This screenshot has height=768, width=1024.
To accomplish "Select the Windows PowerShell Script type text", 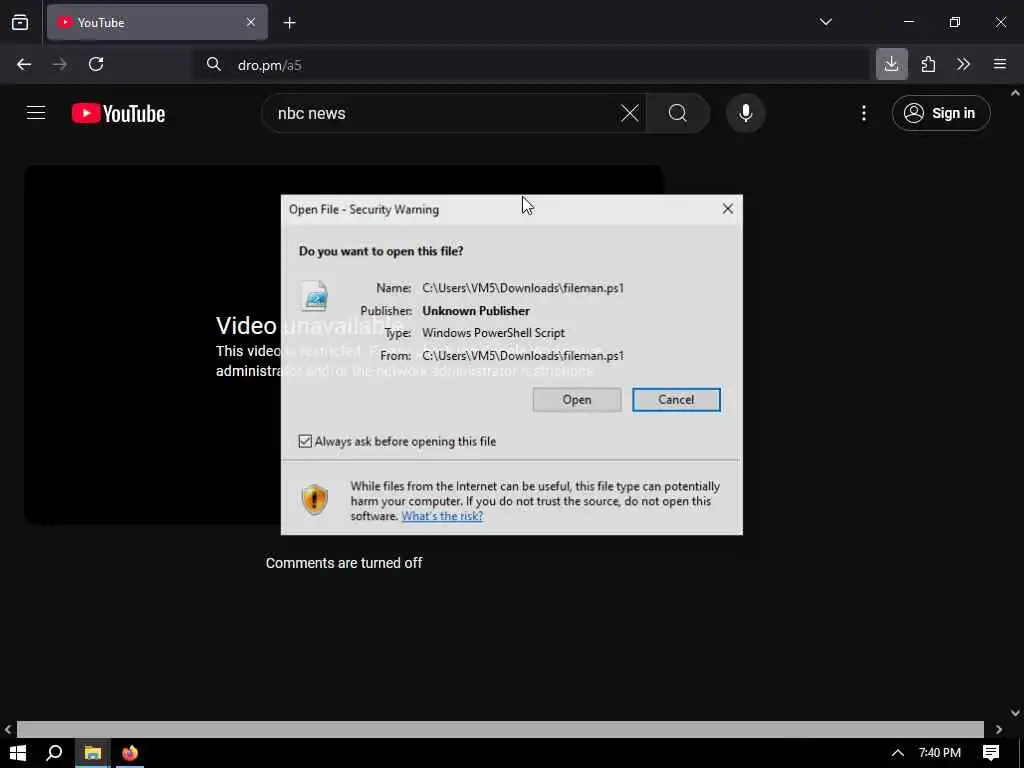I will (493, 333).
